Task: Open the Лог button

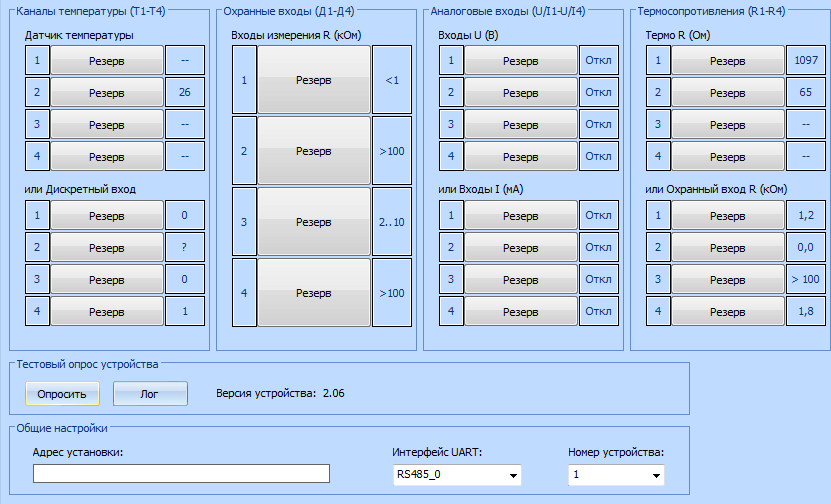Action: pos(150,394)
